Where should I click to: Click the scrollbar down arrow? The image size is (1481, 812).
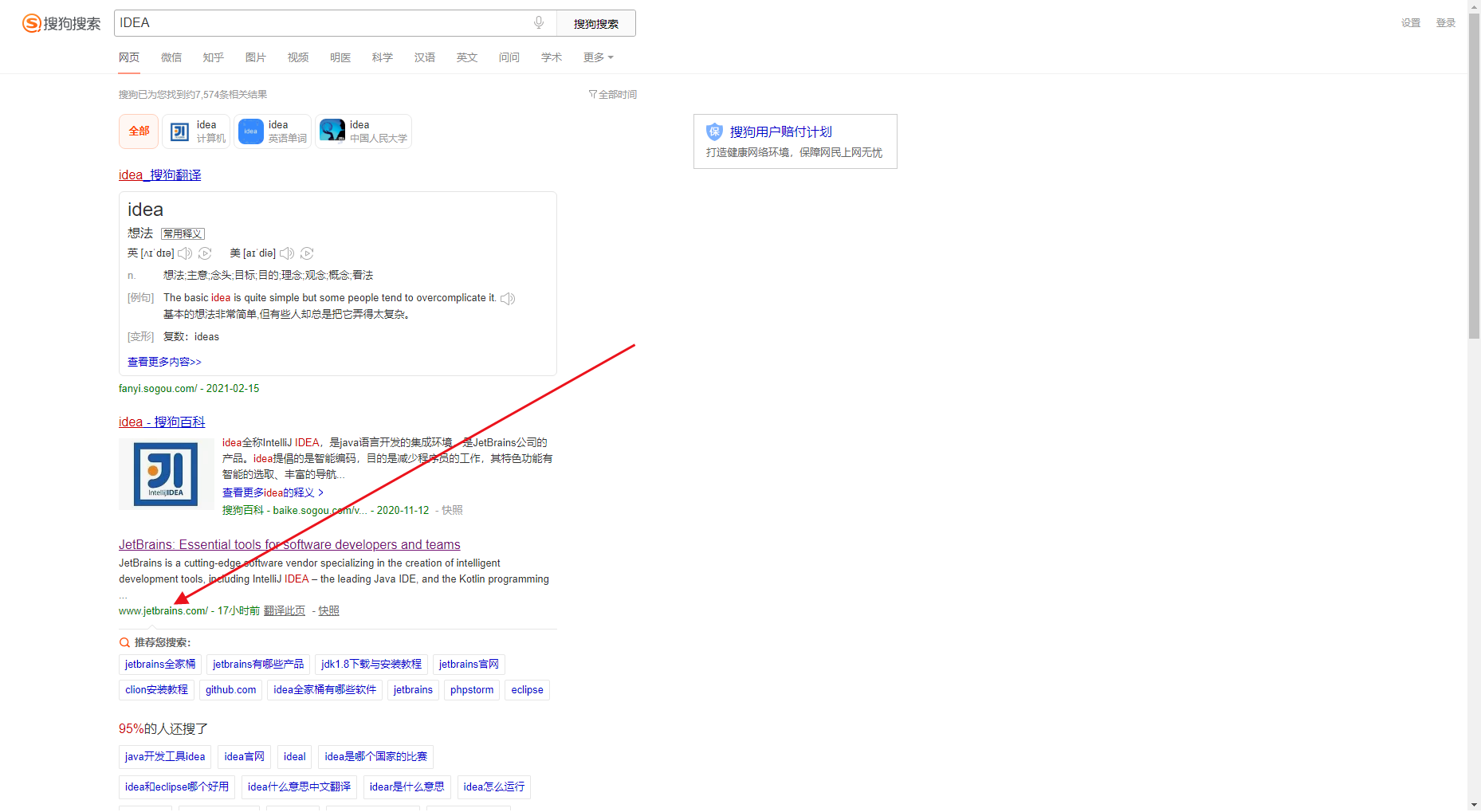(1474, 805)
